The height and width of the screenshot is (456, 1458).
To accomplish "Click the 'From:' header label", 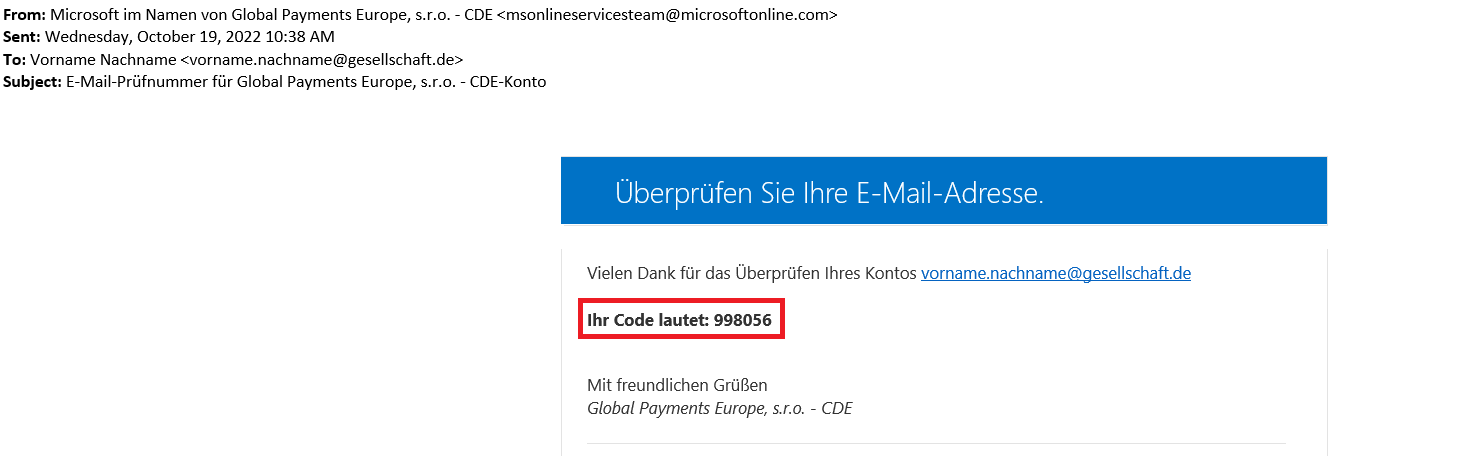I will click(24, 15).
